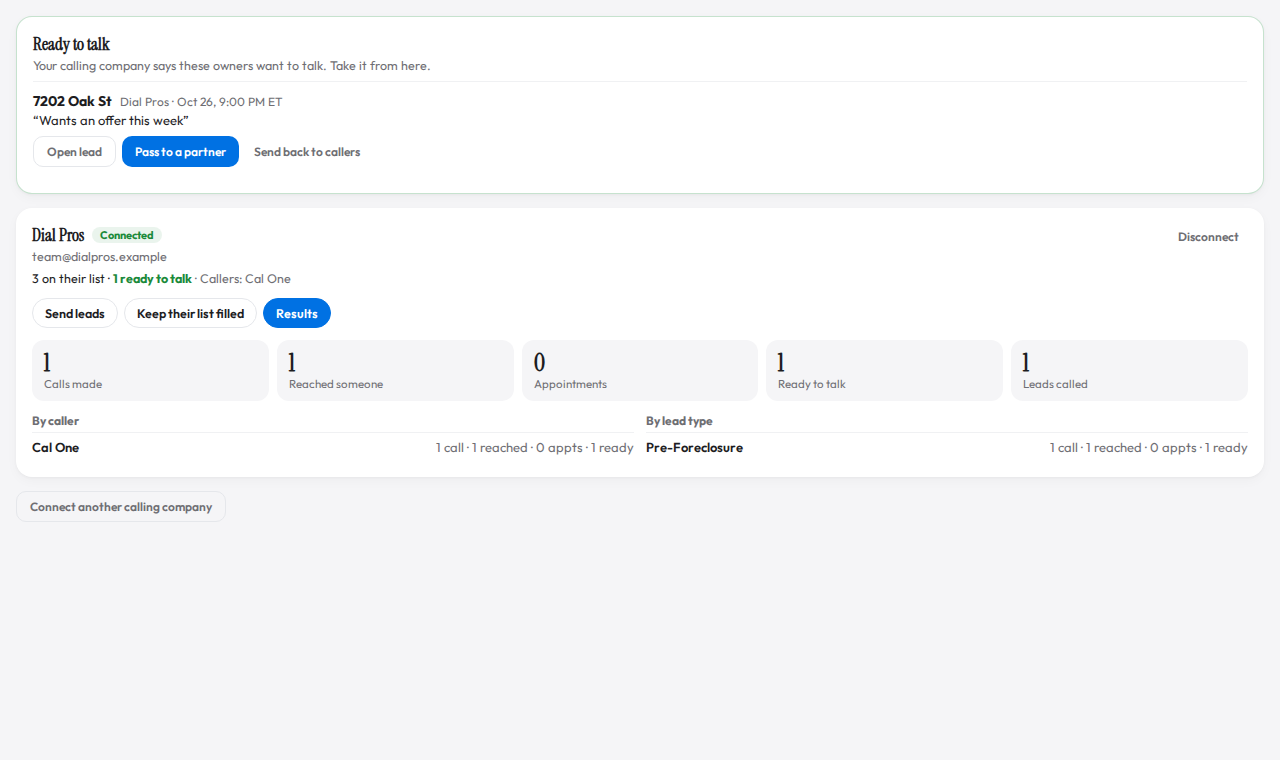
Task: Select the Cal One caller row
Action: 333,448
